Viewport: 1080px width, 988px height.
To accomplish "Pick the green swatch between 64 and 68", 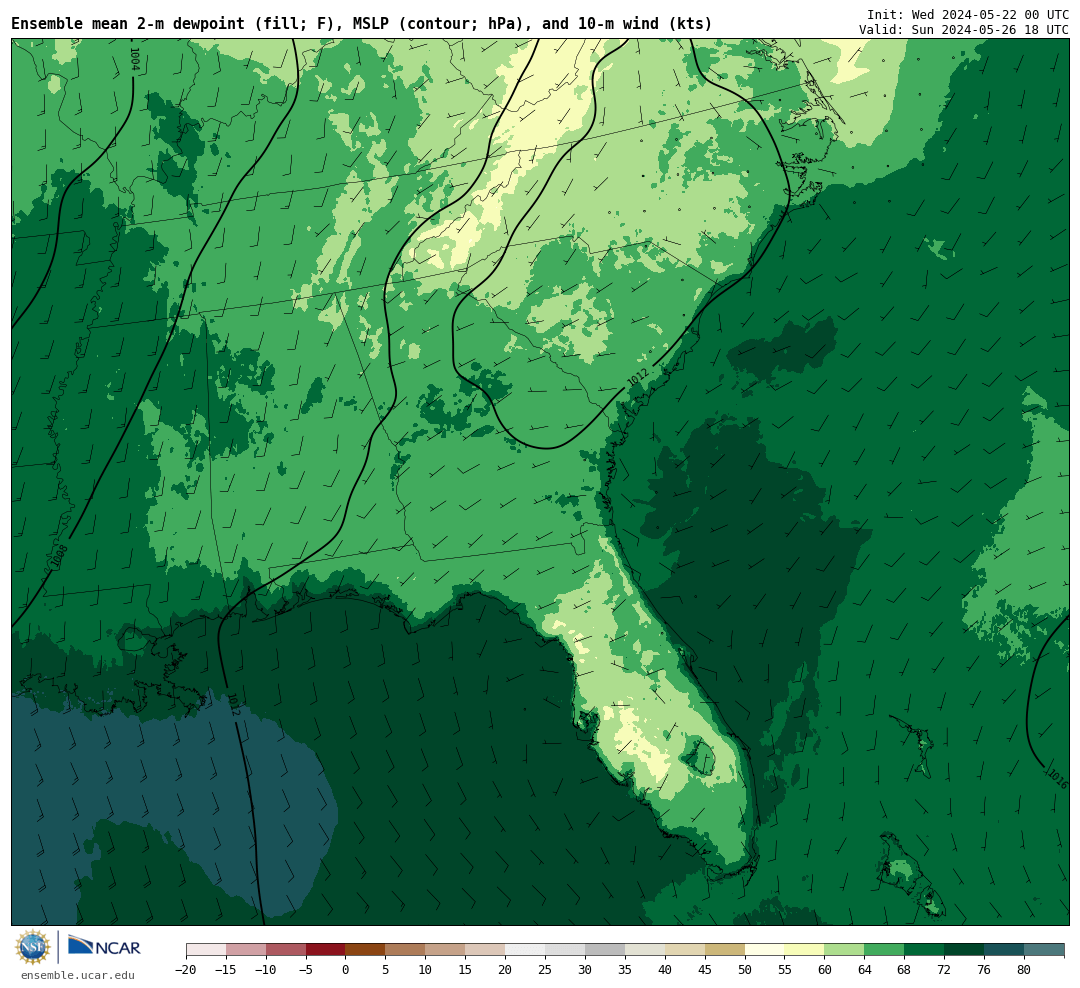I will (884, 950).
